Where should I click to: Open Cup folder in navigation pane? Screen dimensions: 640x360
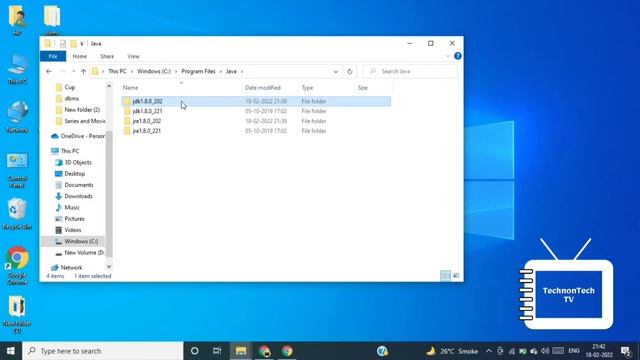tap(70, 87)
